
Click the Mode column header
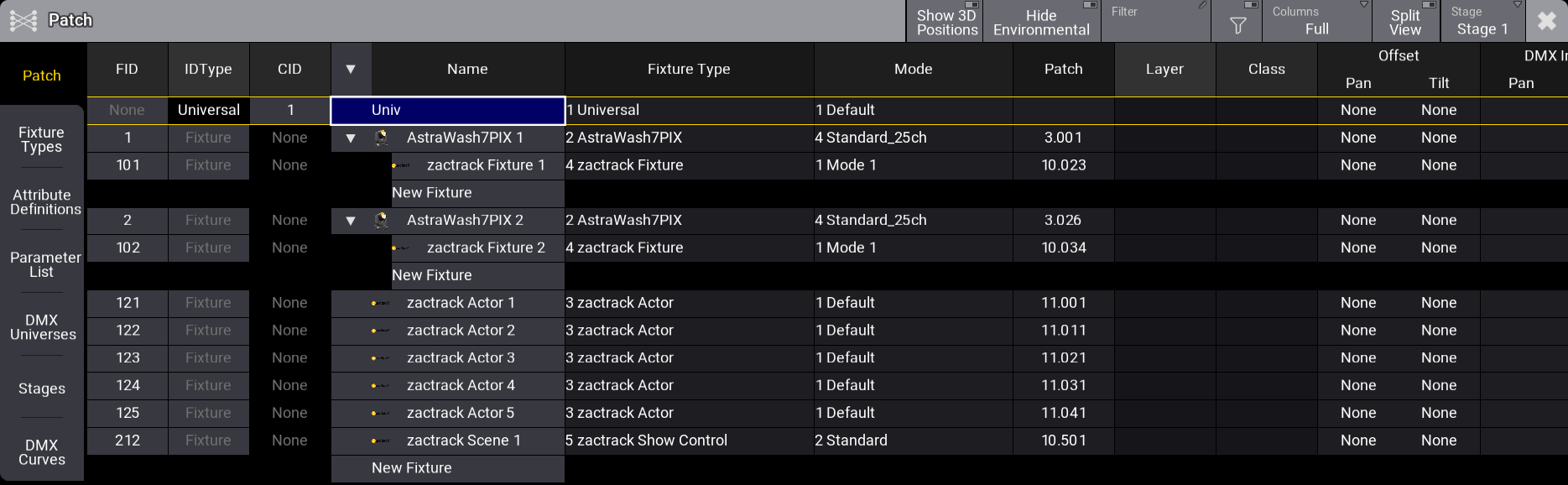click(914, 69)
